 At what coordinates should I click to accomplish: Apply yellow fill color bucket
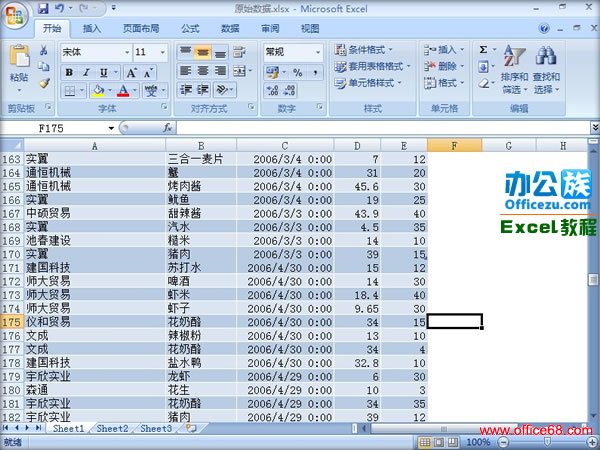pyautogui.click(x=98, y=91)
